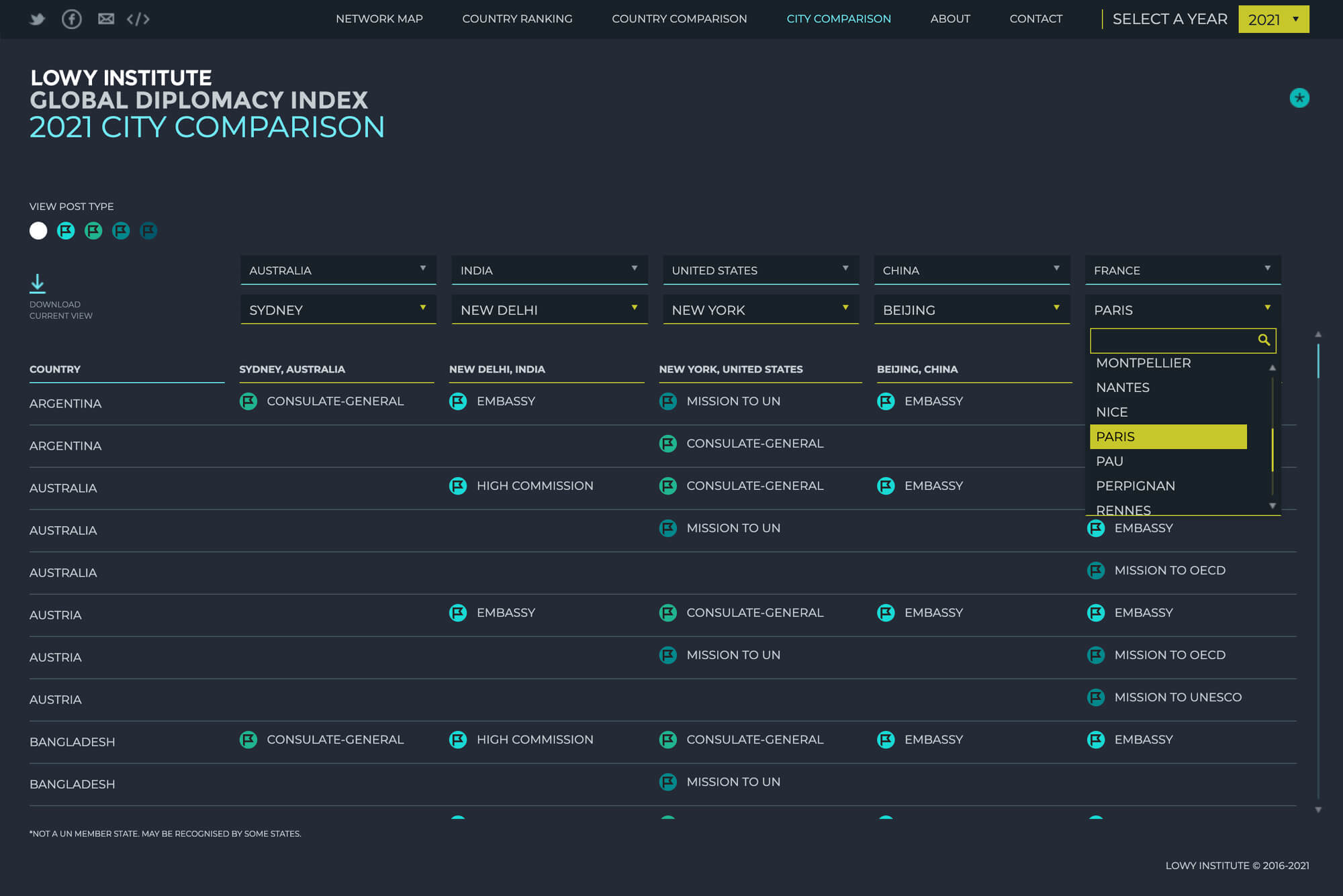Open the 2021 year selector dropdown

tap(1273, 19)
